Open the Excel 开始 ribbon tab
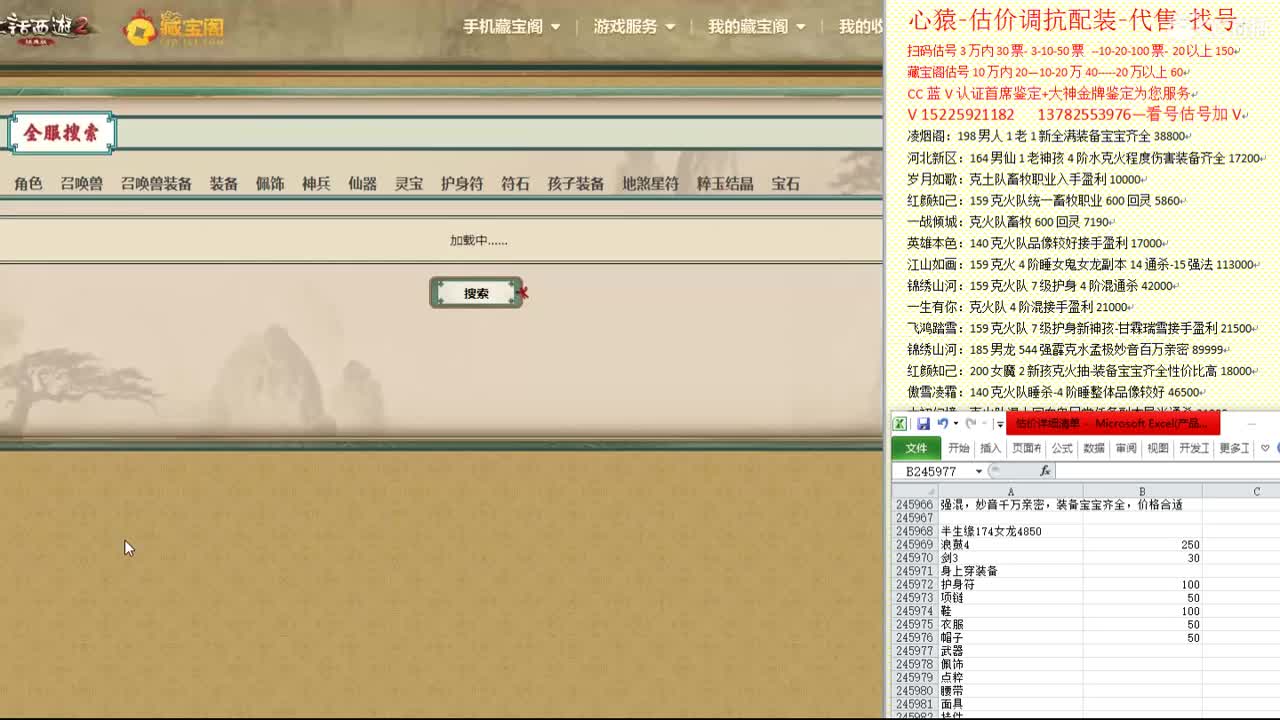 click(959, 448)
